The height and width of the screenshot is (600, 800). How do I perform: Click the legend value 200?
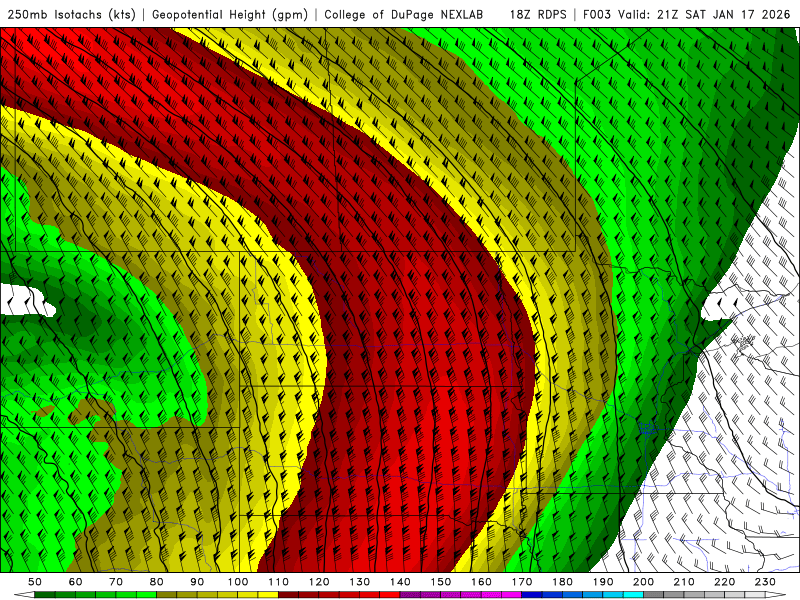pyautogui.click(x=643, y=582)
